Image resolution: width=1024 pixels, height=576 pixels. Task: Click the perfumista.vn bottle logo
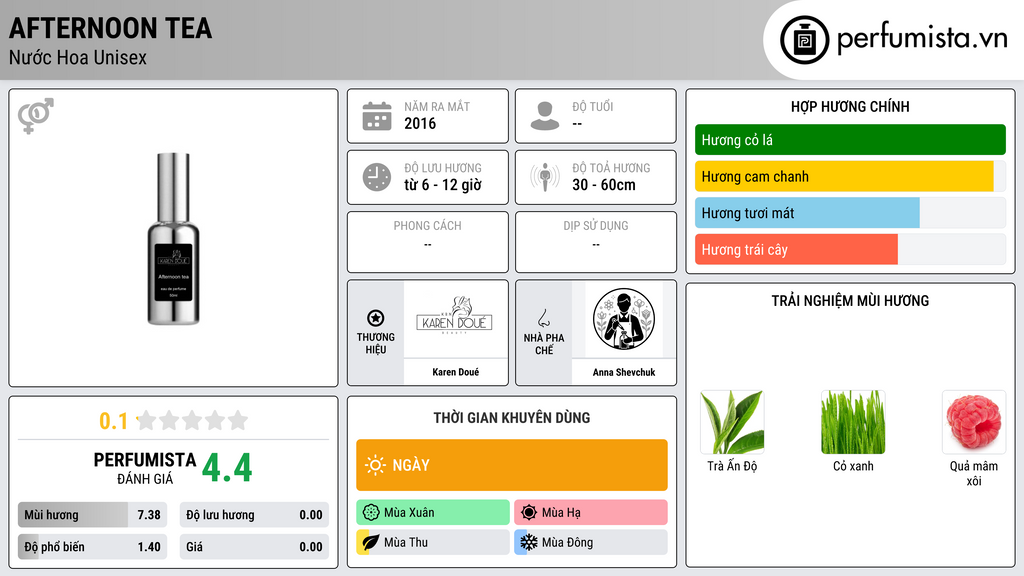(805, 40)
